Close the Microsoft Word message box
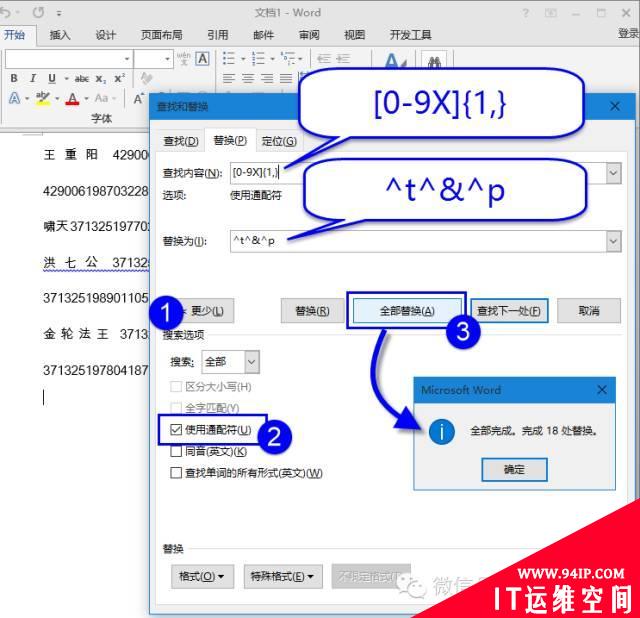The width and height of the screenshot is (640, 618). pyautogui.click(x=602, y=390)
